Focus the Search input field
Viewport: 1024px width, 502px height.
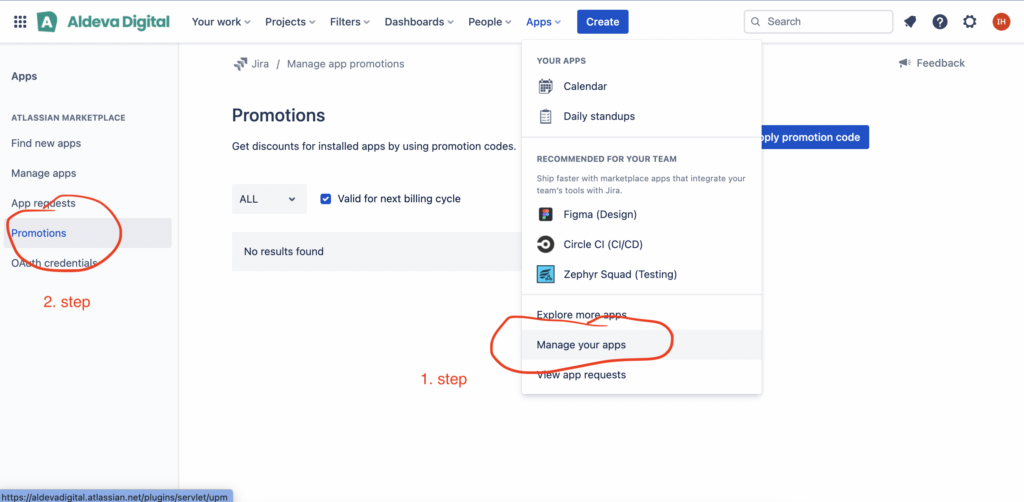coord(818,22)
